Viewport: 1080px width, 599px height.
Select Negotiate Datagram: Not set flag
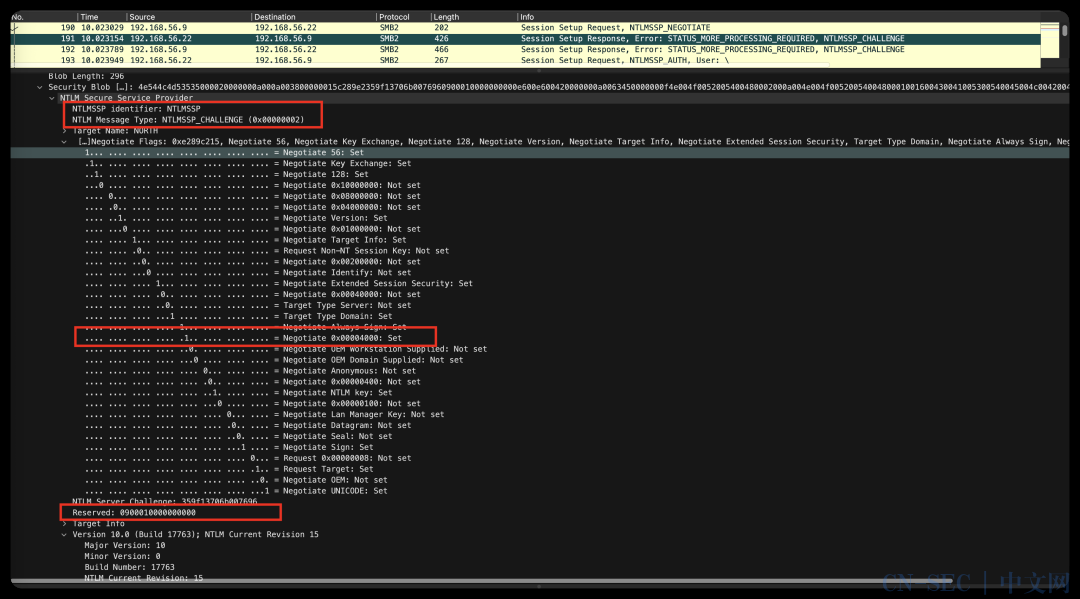(248, 425)
